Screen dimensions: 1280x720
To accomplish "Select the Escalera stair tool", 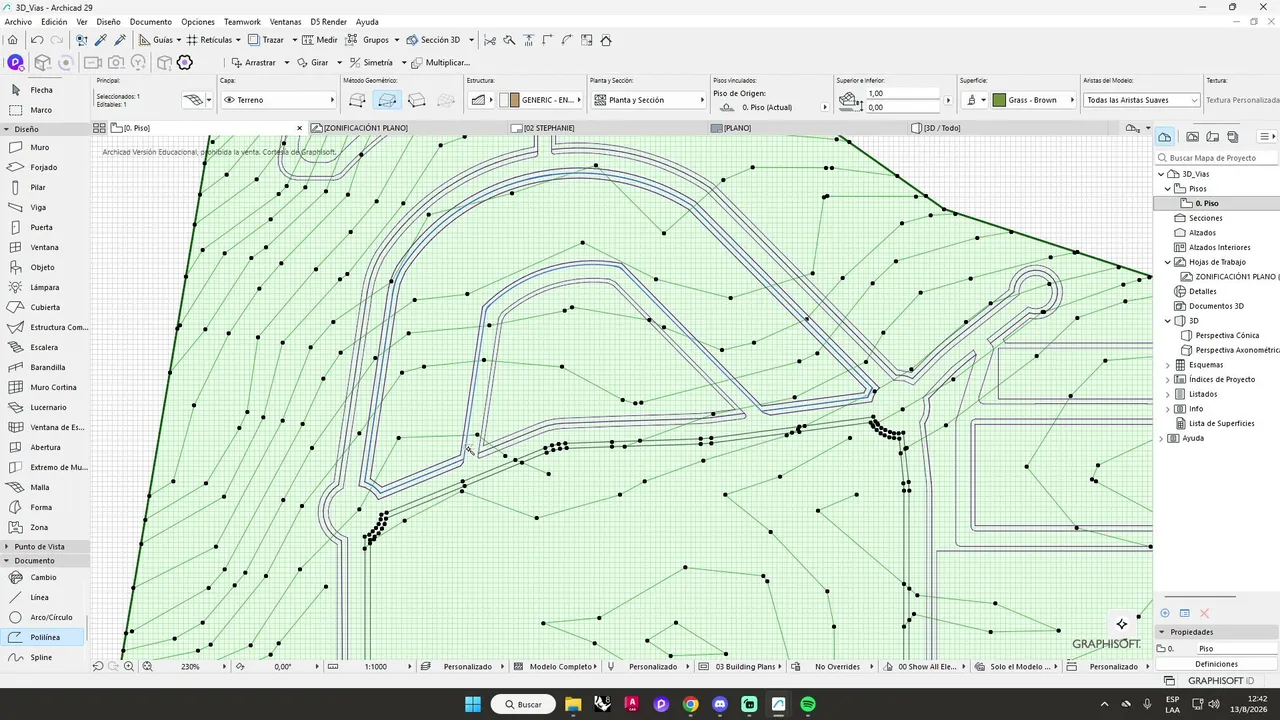I will pos(45,347).
